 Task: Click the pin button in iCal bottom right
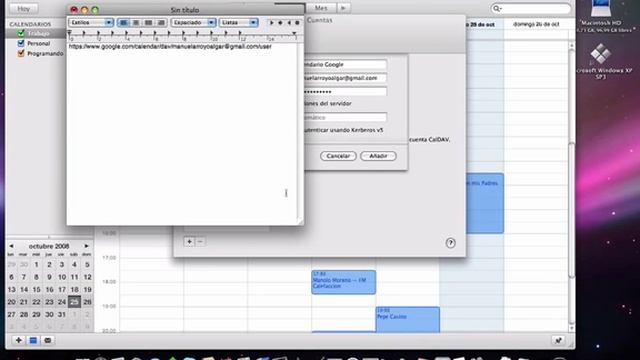558,340
